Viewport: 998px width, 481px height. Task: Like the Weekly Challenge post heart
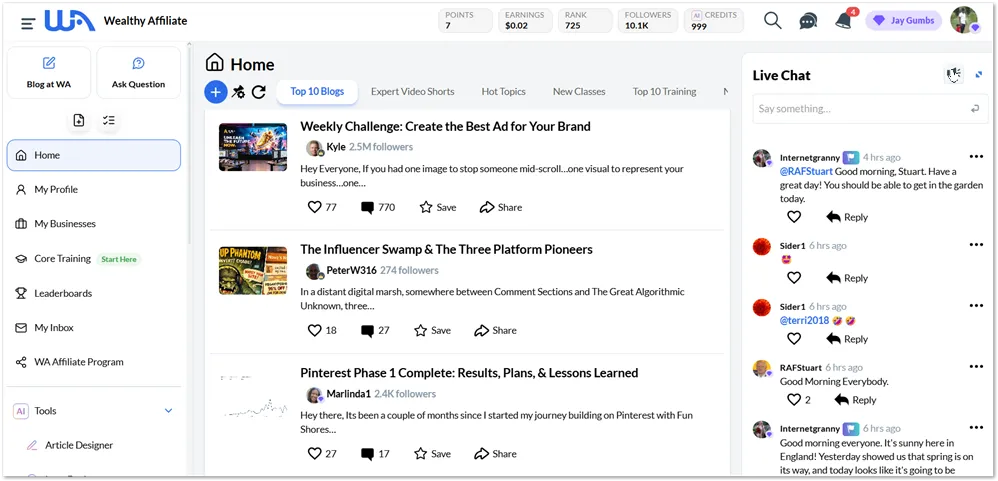click(x=314, y=207)
